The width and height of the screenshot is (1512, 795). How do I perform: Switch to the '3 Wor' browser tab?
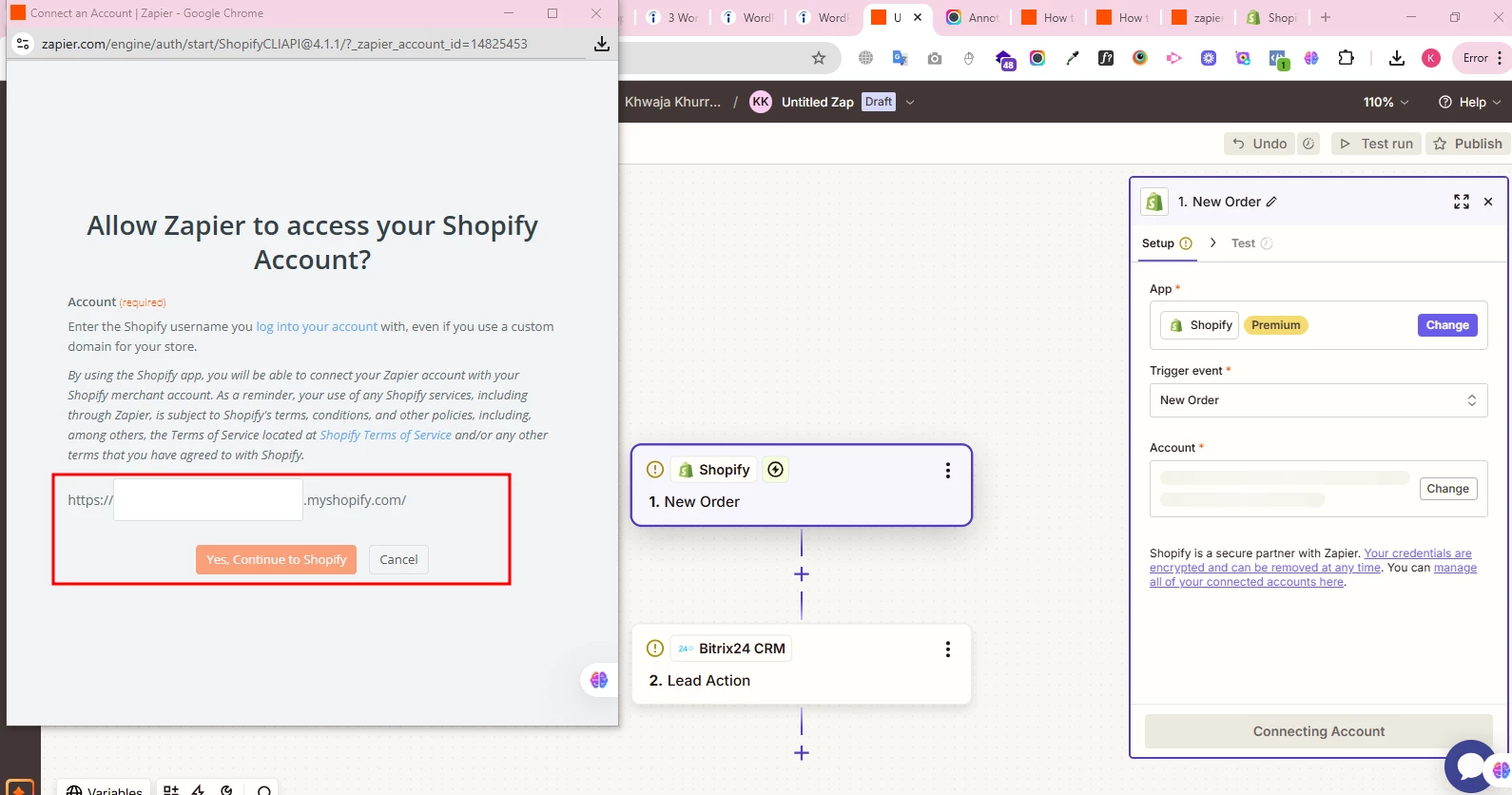click(x=671, y=17)
